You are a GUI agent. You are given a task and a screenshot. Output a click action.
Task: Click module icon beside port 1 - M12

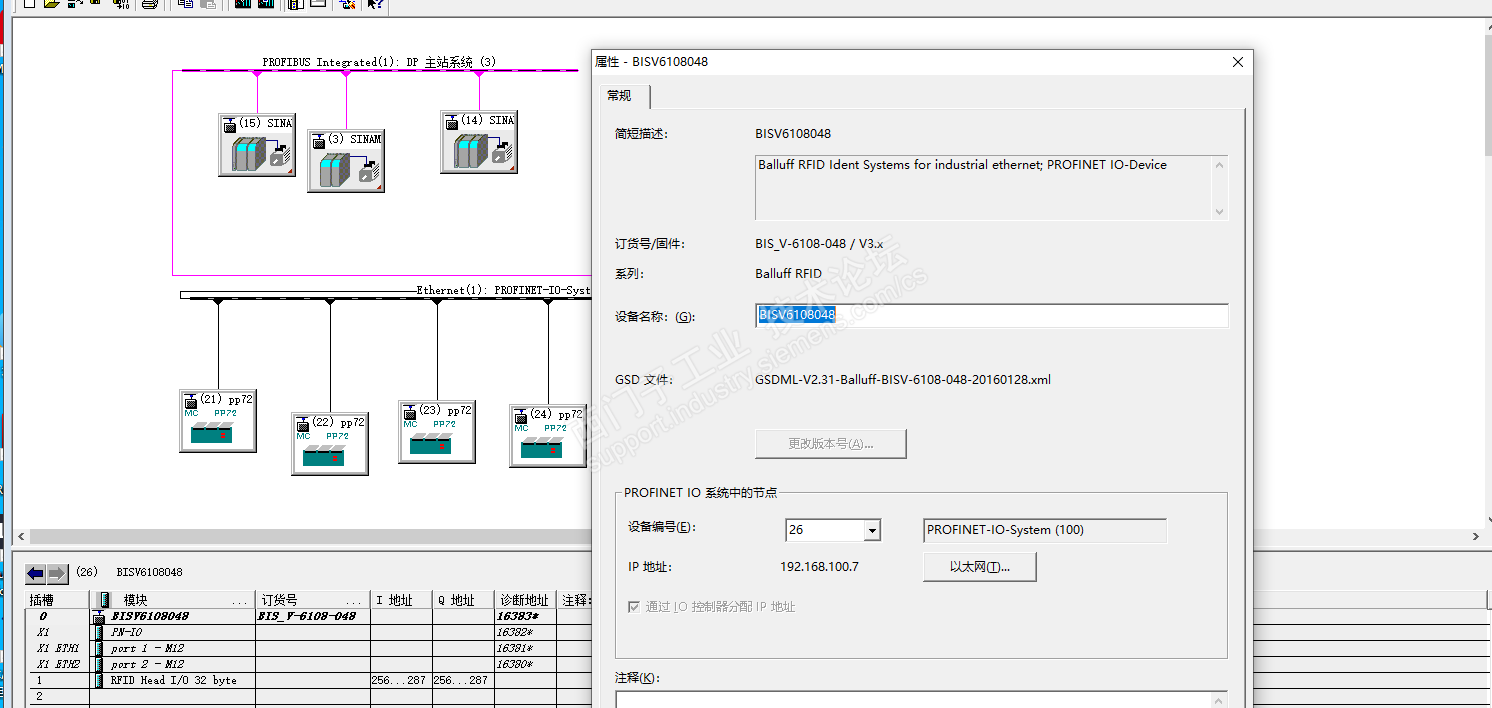(99, 648)
